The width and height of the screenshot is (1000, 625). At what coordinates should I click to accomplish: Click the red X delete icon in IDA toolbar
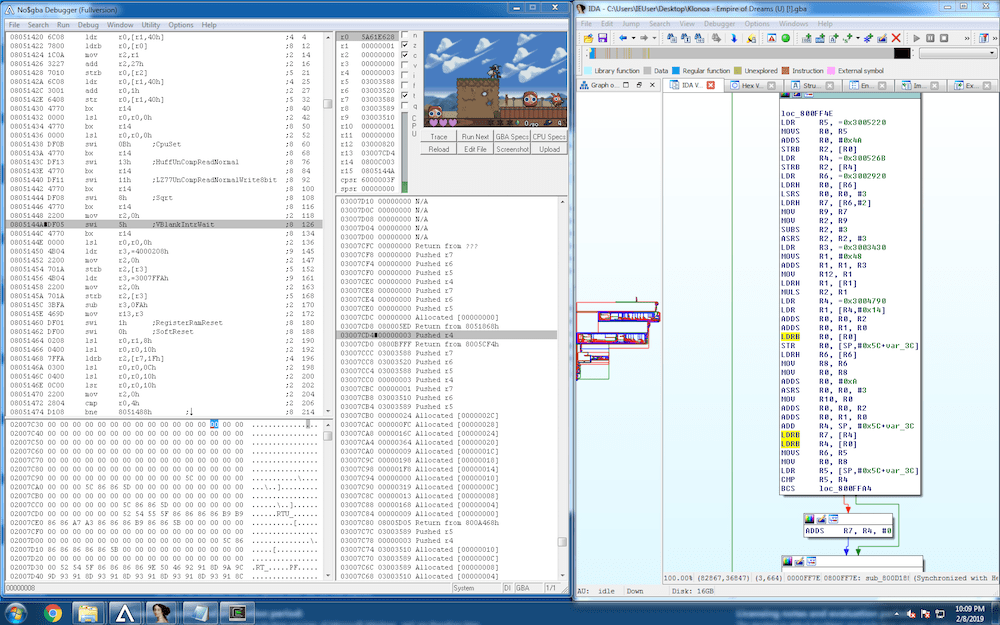coord(896,38)
